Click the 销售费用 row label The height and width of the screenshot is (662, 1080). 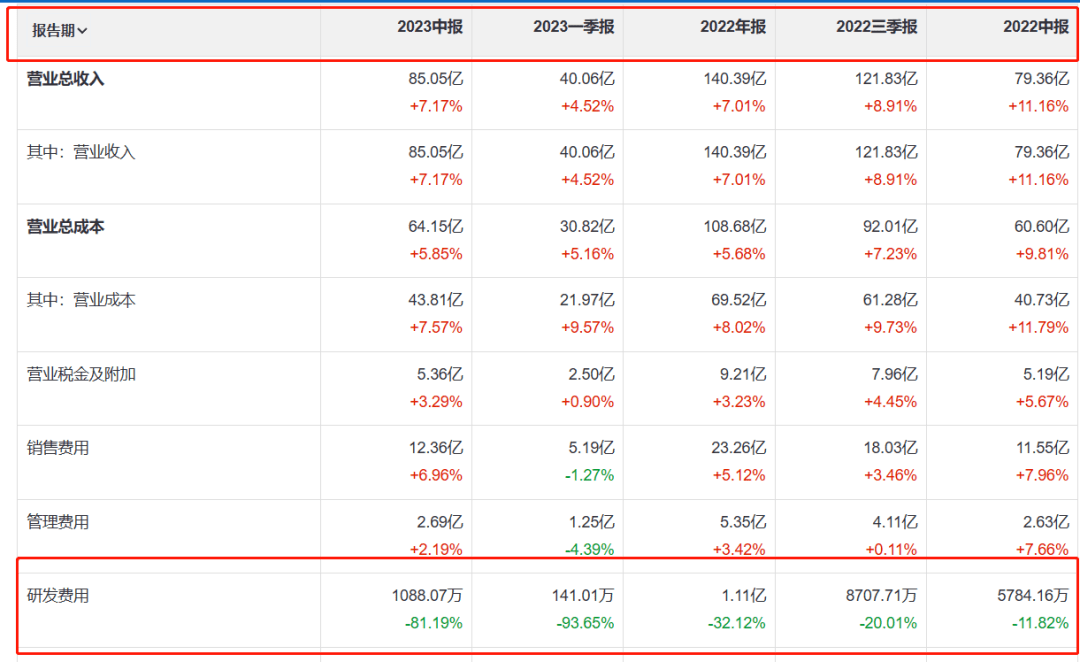click(57, 448)
